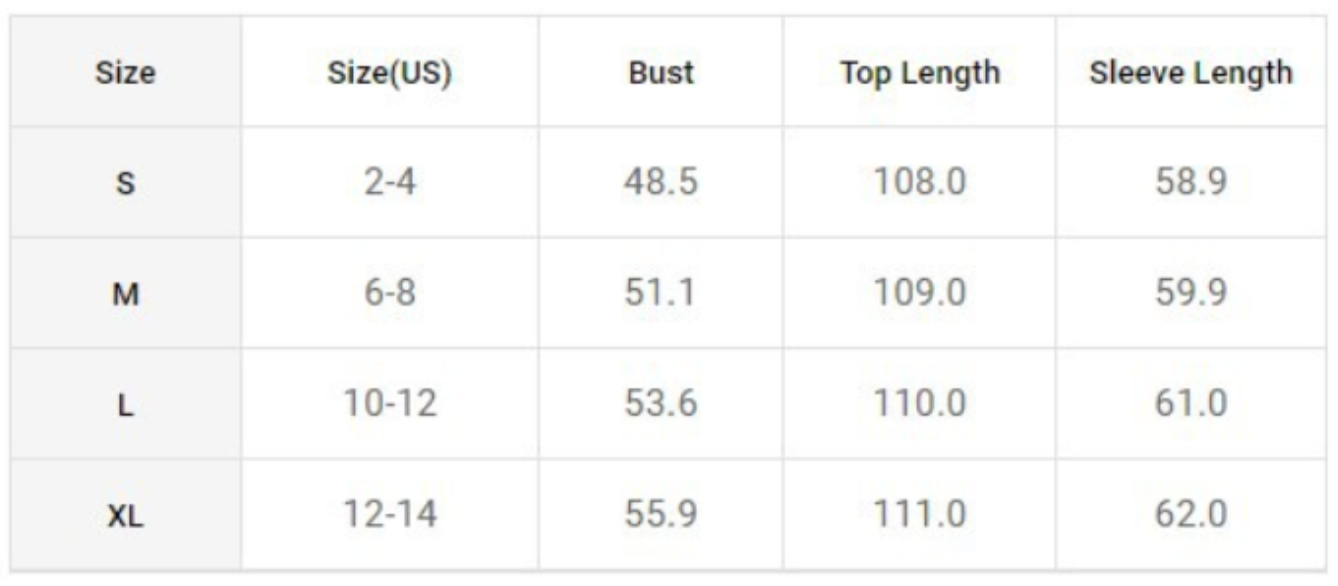Select the S size row label
Viewport: 1338px width, 586px height.
[x=126, y=184]
